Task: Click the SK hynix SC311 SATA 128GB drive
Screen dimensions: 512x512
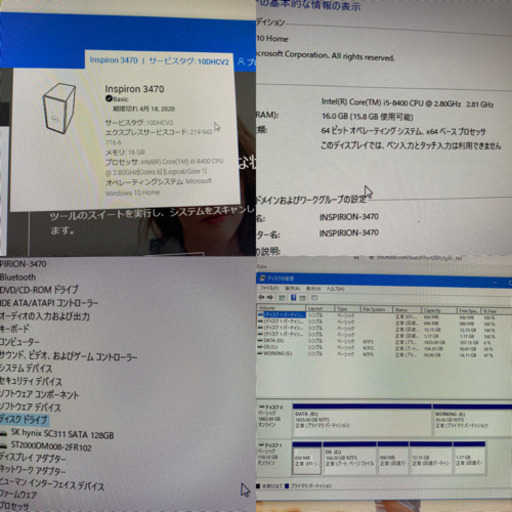Action: point(62,434)
